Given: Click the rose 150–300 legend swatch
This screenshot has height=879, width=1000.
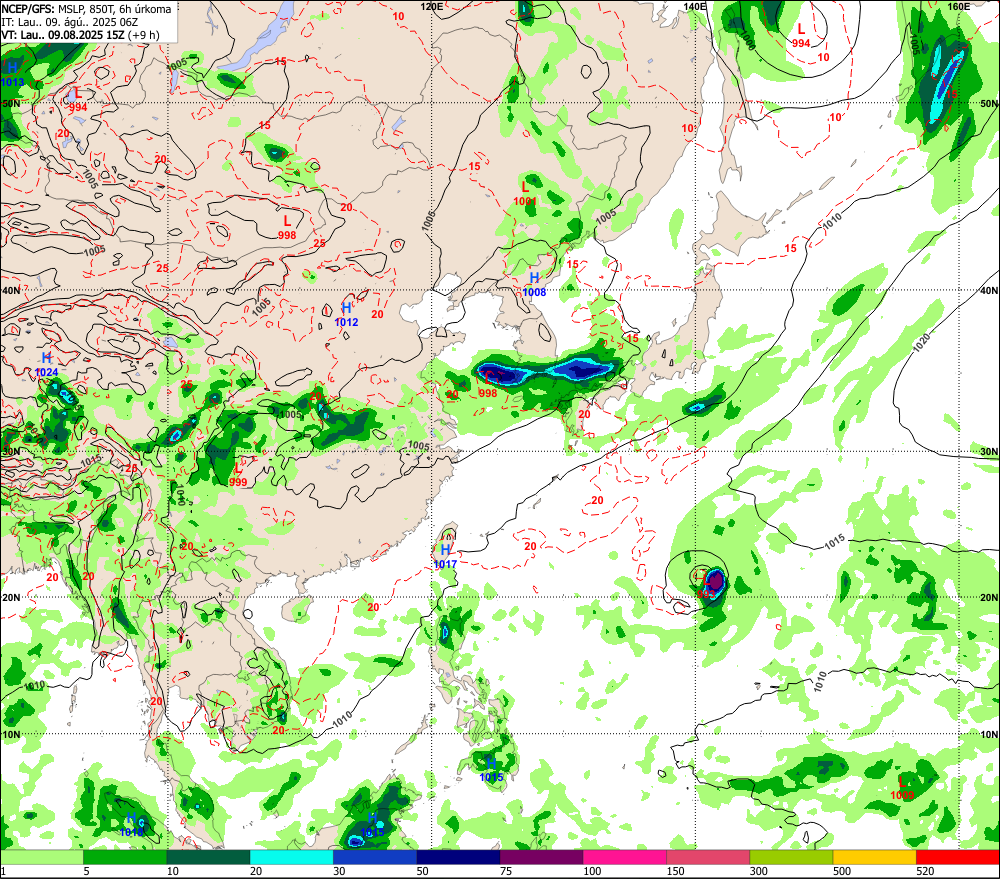Looking at the screenshot, I should click(x=708, y=857).
